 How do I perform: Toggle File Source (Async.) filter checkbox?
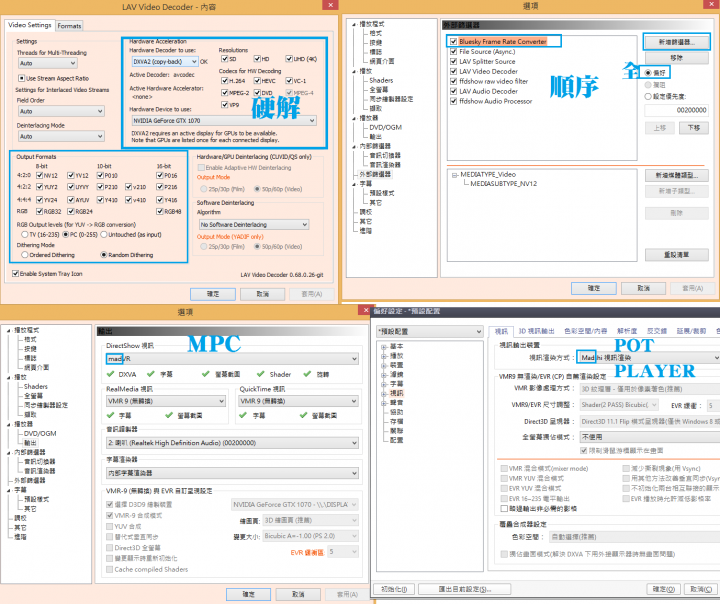pyautogui.click(x=454, y=51)
